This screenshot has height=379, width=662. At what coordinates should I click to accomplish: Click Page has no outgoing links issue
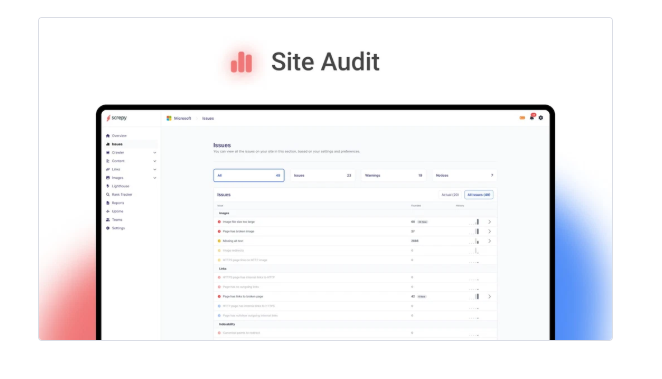(241, 287)
